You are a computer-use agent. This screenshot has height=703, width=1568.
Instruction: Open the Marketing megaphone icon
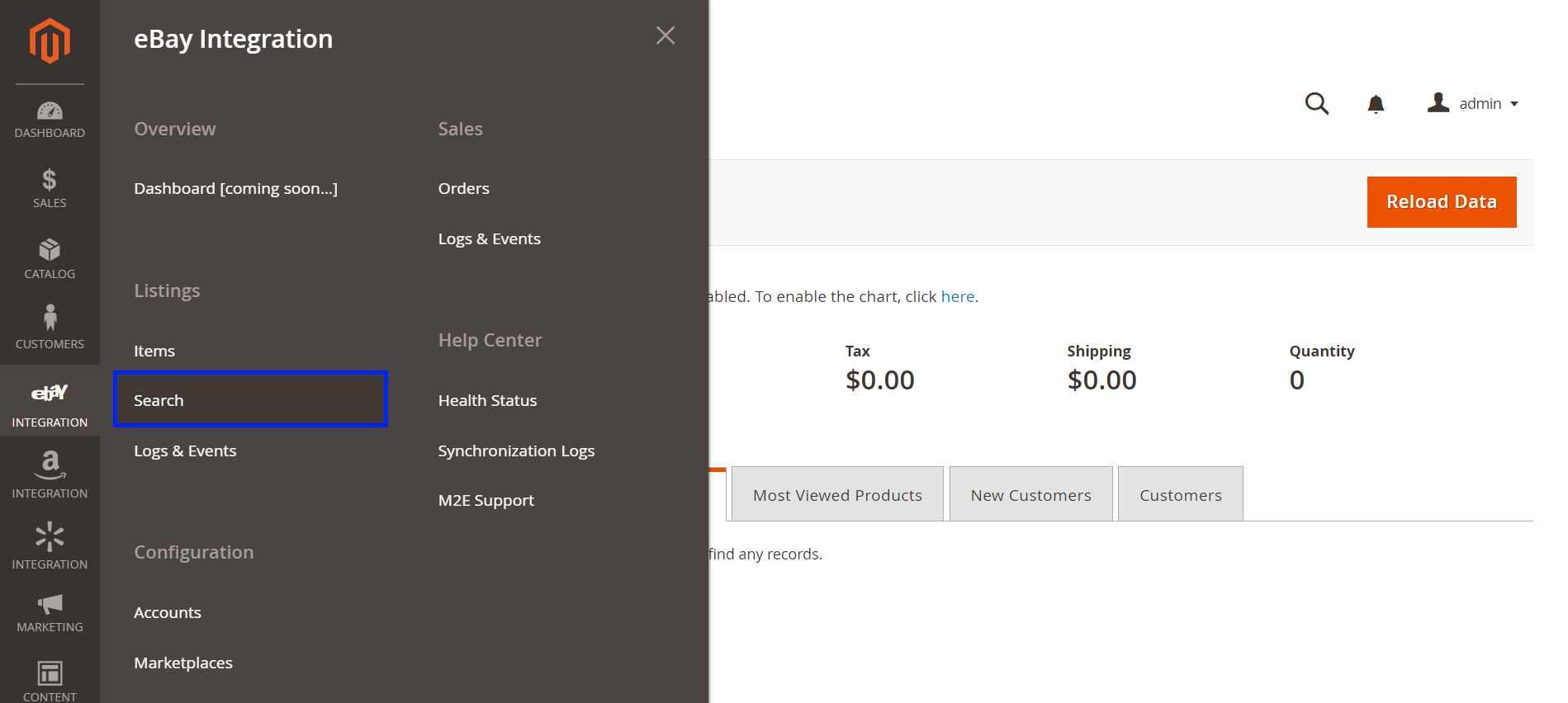point(50,613)
